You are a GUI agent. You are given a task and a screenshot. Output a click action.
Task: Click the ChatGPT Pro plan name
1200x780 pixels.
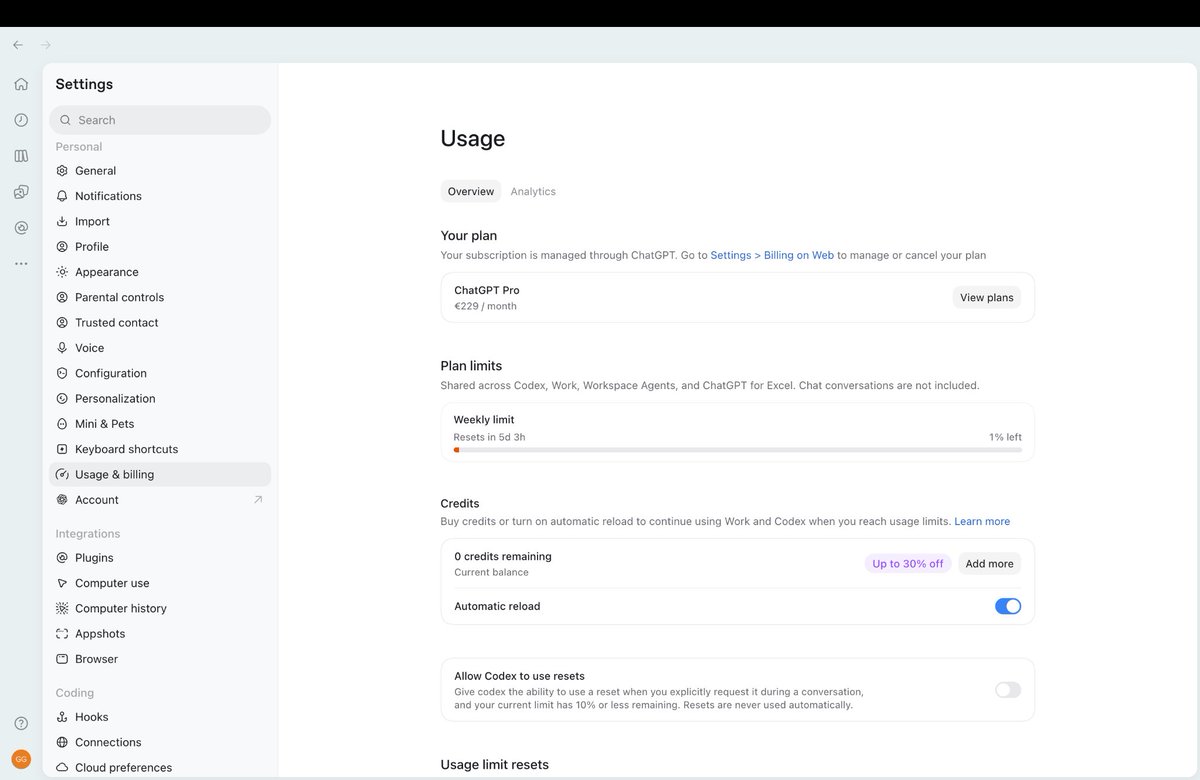tap(487, 290)
